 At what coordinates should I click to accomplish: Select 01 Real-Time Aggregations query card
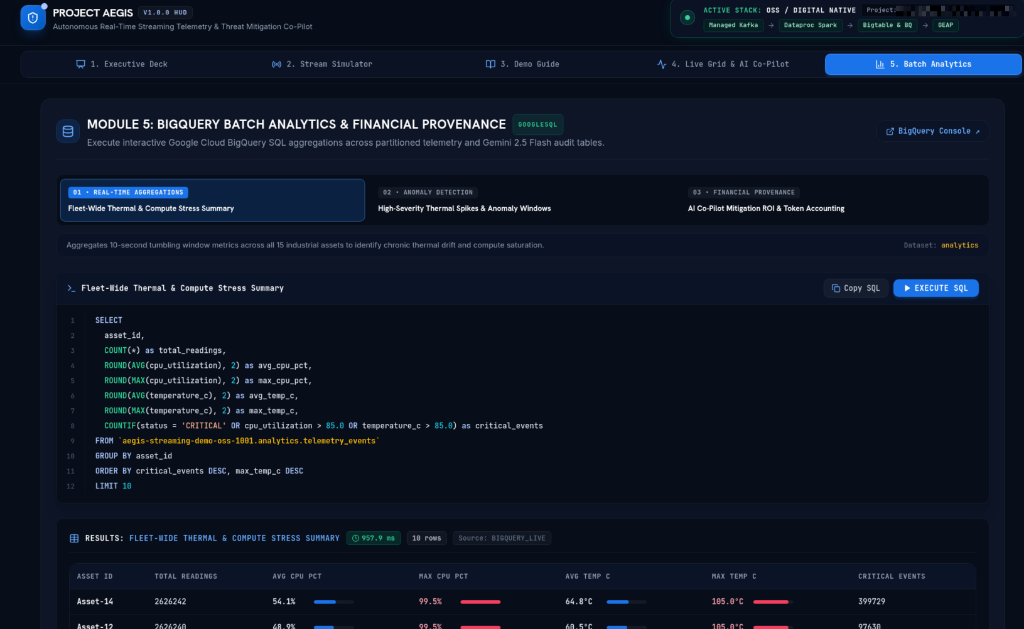click(212, 200)
